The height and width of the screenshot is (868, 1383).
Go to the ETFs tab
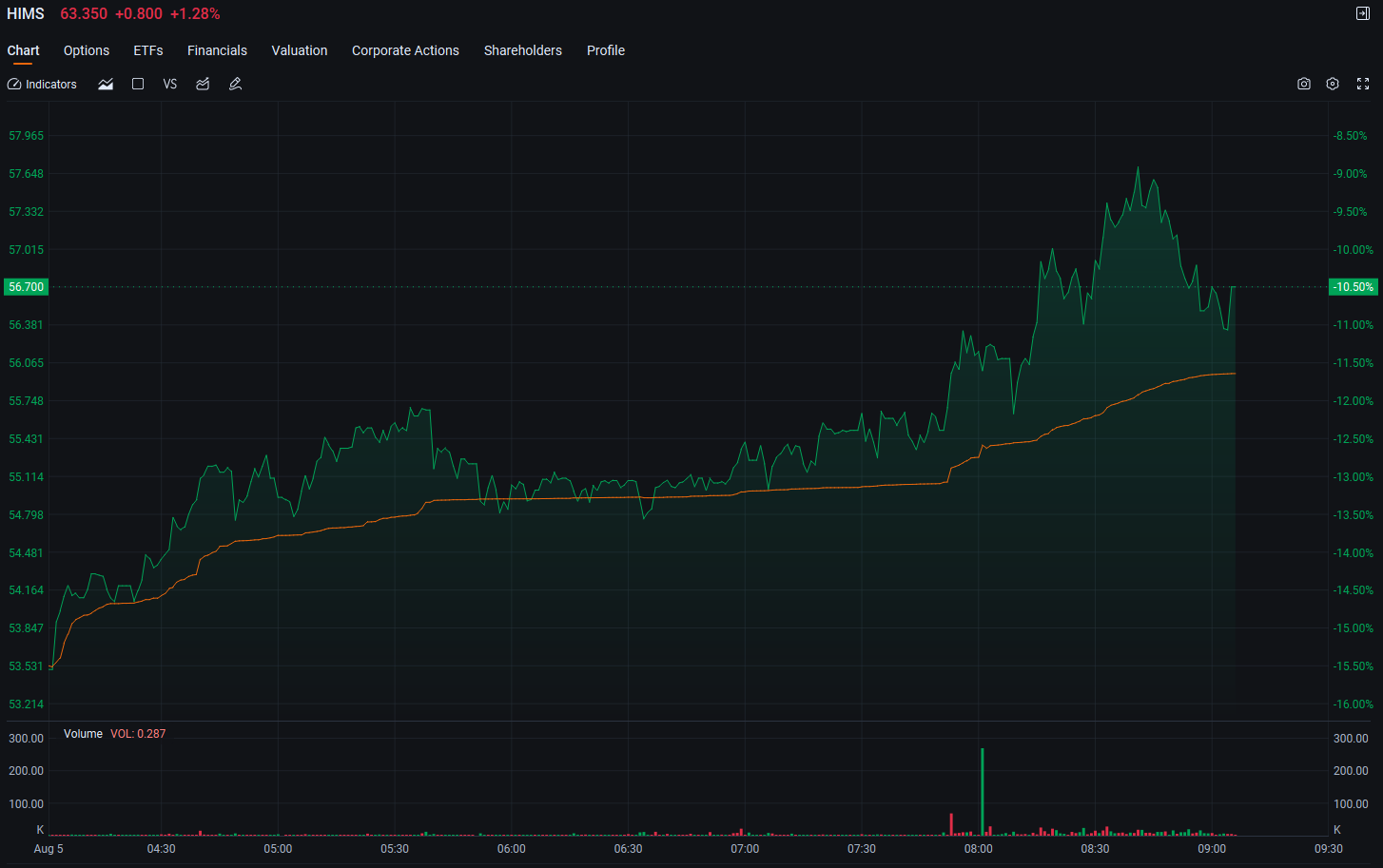148,50
